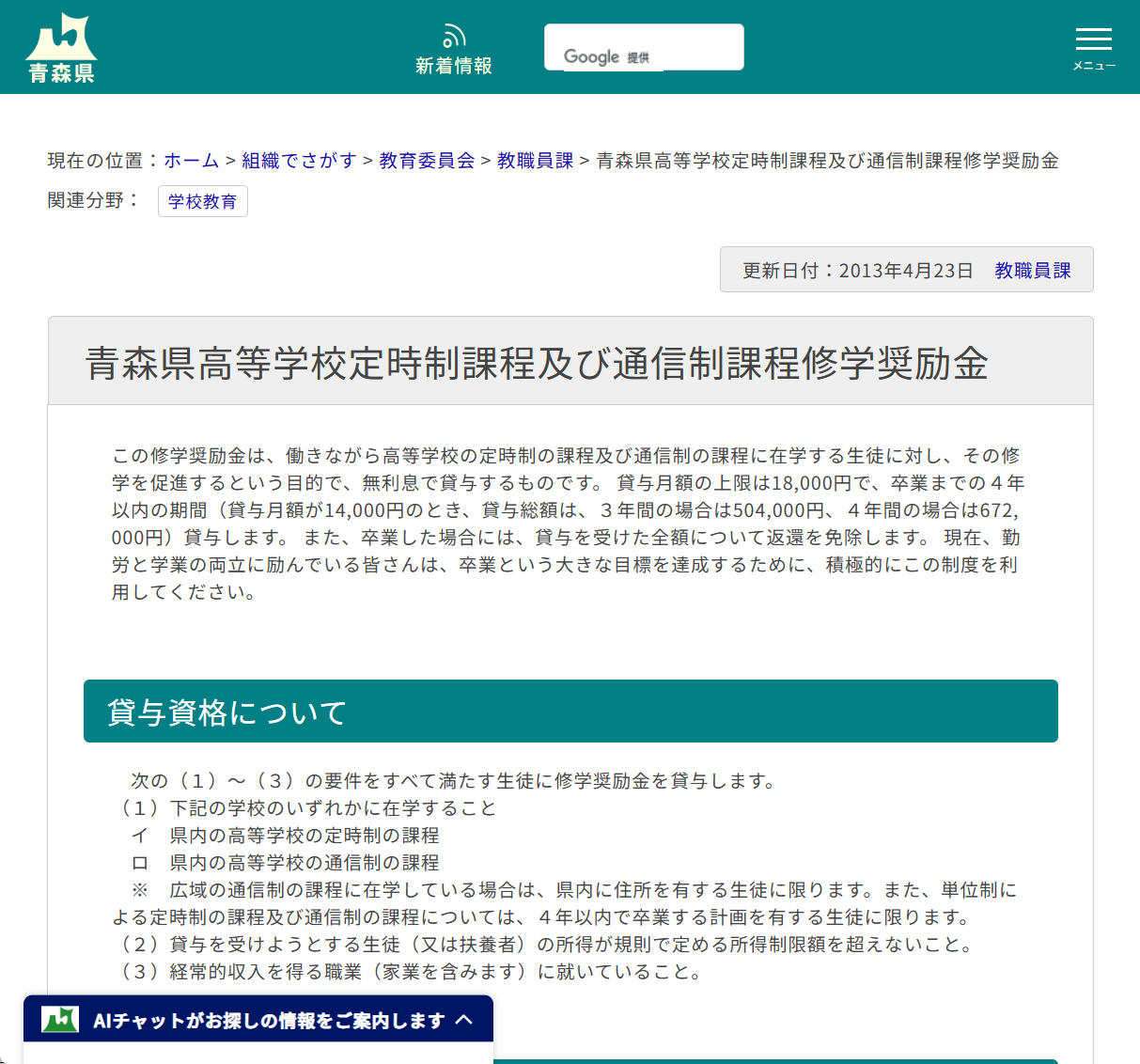Navigate to ホーム breadcrumb link
This screenshot has height=1064, width=1140.
tap(191, 160)
